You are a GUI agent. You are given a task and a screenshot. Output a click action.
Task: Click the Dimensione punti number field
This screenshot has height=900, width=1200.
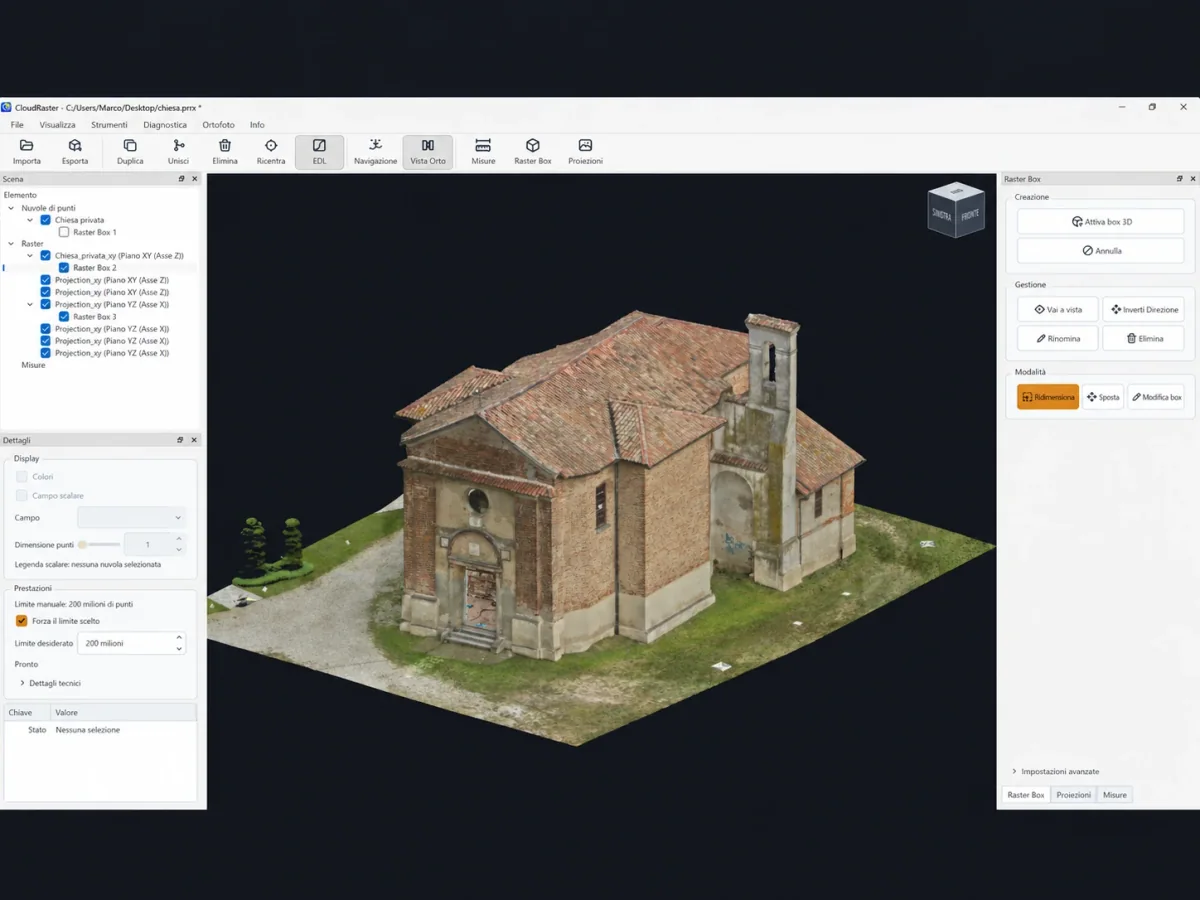154,545
